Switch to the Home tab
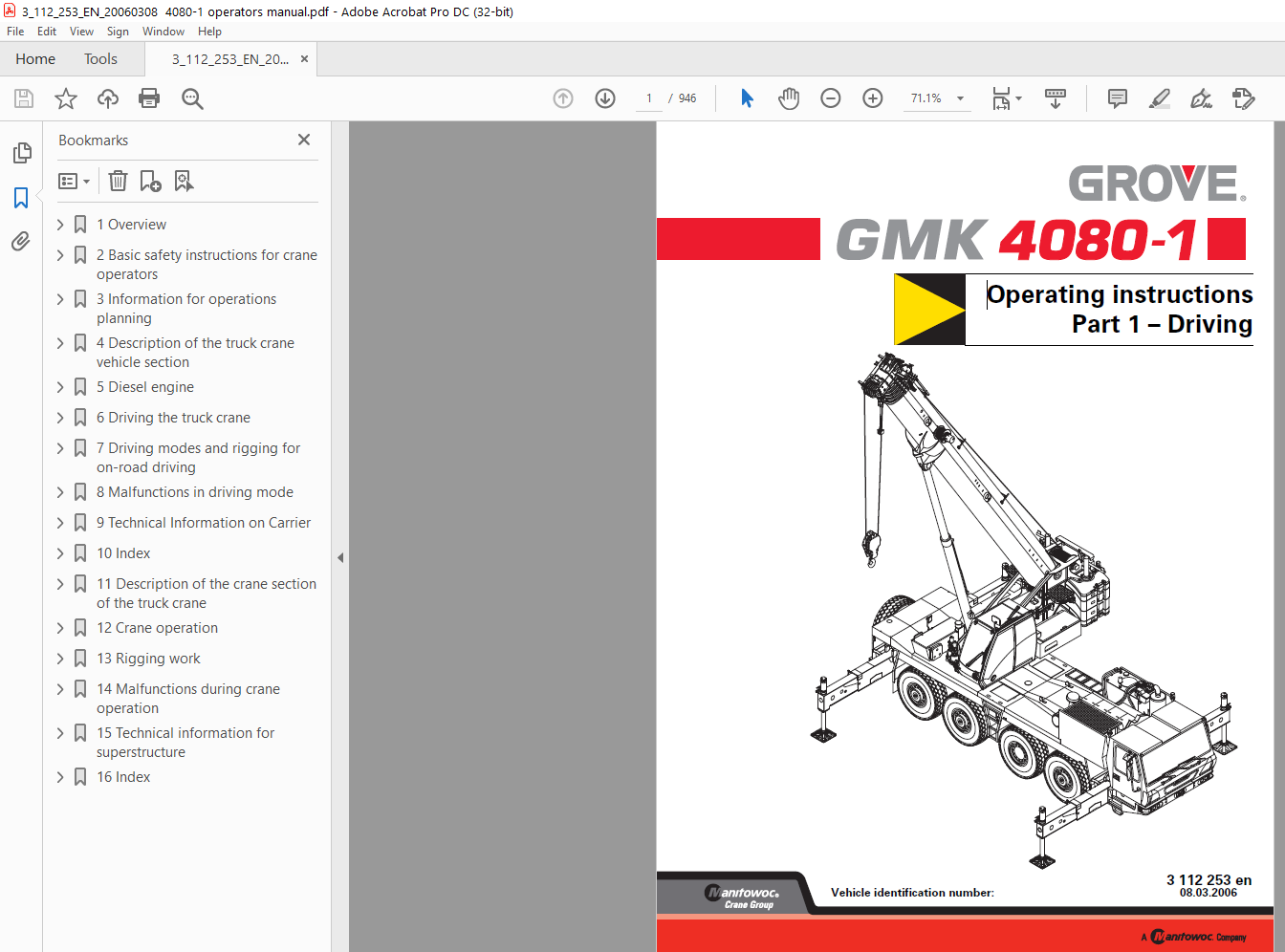Screen dimensions: 1285x952 click(x=35, y=59)
